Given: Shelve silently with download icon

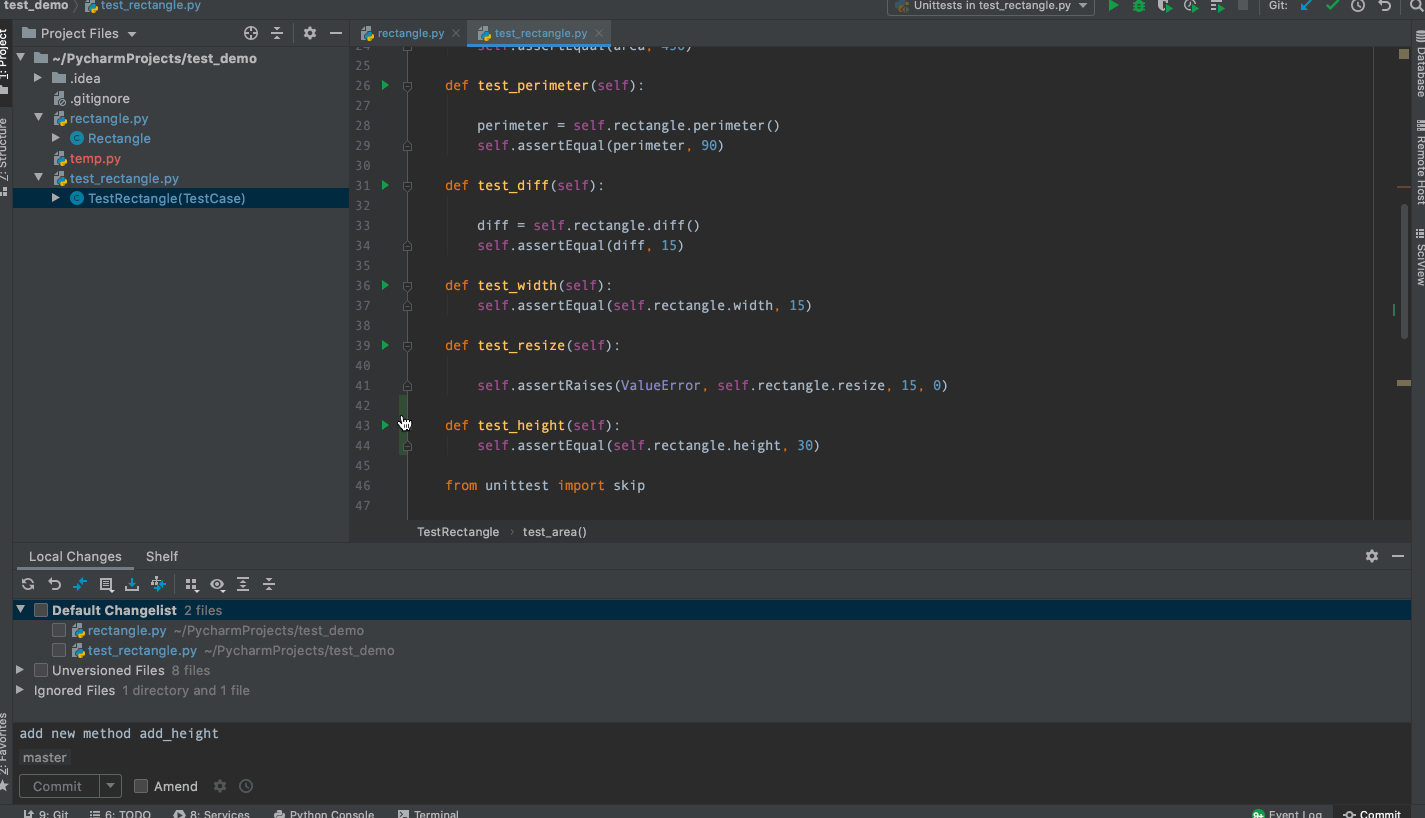Looking at the screenshot, I should (131, 584).
